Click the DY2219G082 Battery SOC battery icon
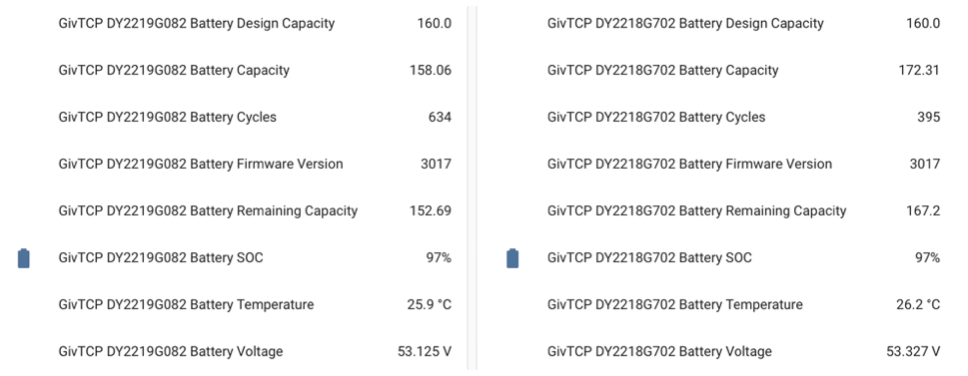The height and width of the screenshot is (376, 968). 23,258
